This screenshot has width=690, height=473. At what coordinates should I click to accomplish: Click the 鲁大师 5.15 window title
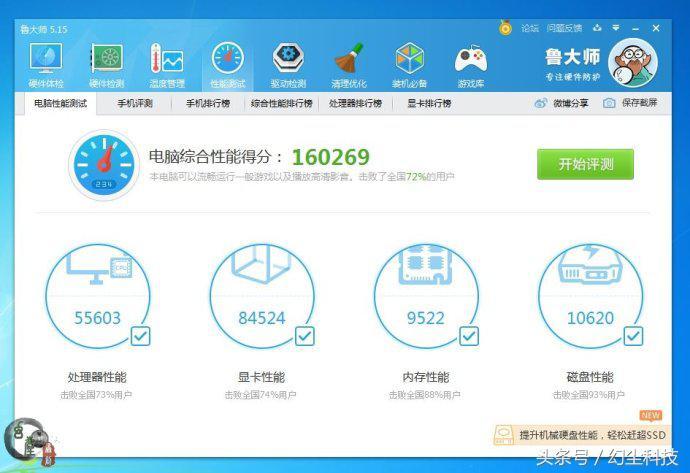[x=44, y=29]
